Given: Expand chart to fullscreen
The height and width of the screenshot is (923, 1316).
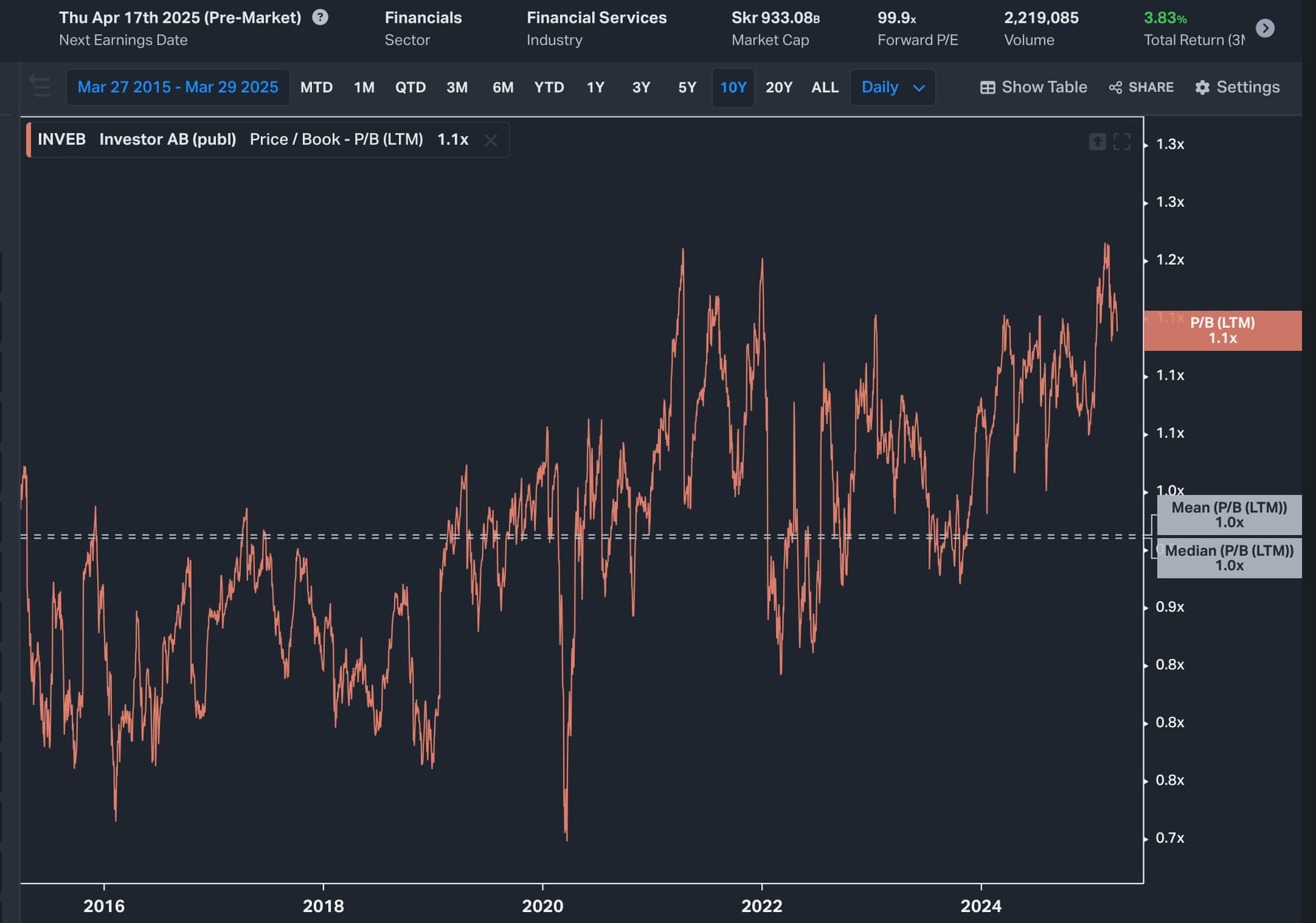Looking at the screenshot, I should click(x=1122, y=141).
